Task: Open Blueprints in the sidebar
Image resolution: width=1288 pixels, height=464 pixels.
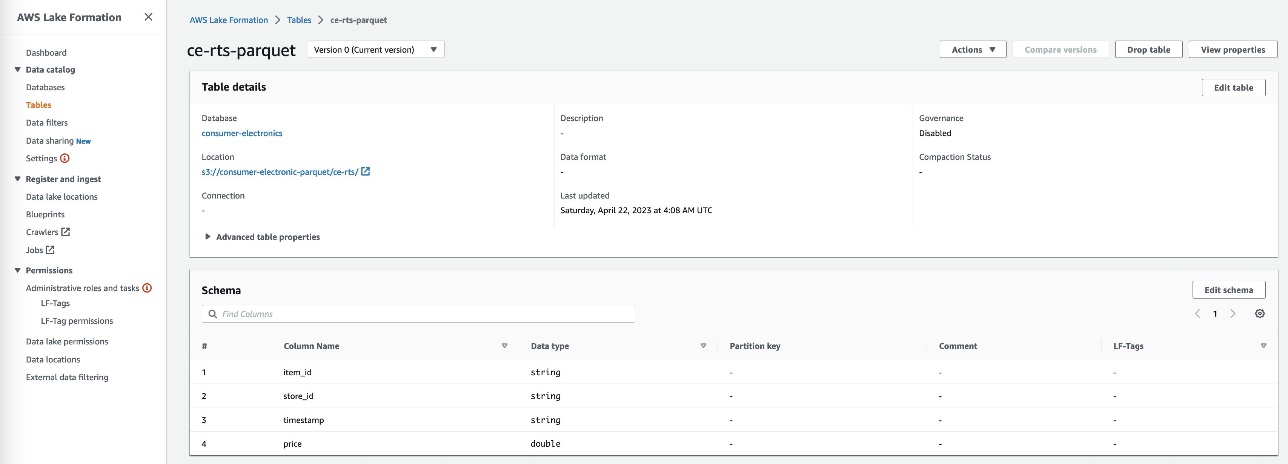Action: pyautogui.click(x=45, y=214)
